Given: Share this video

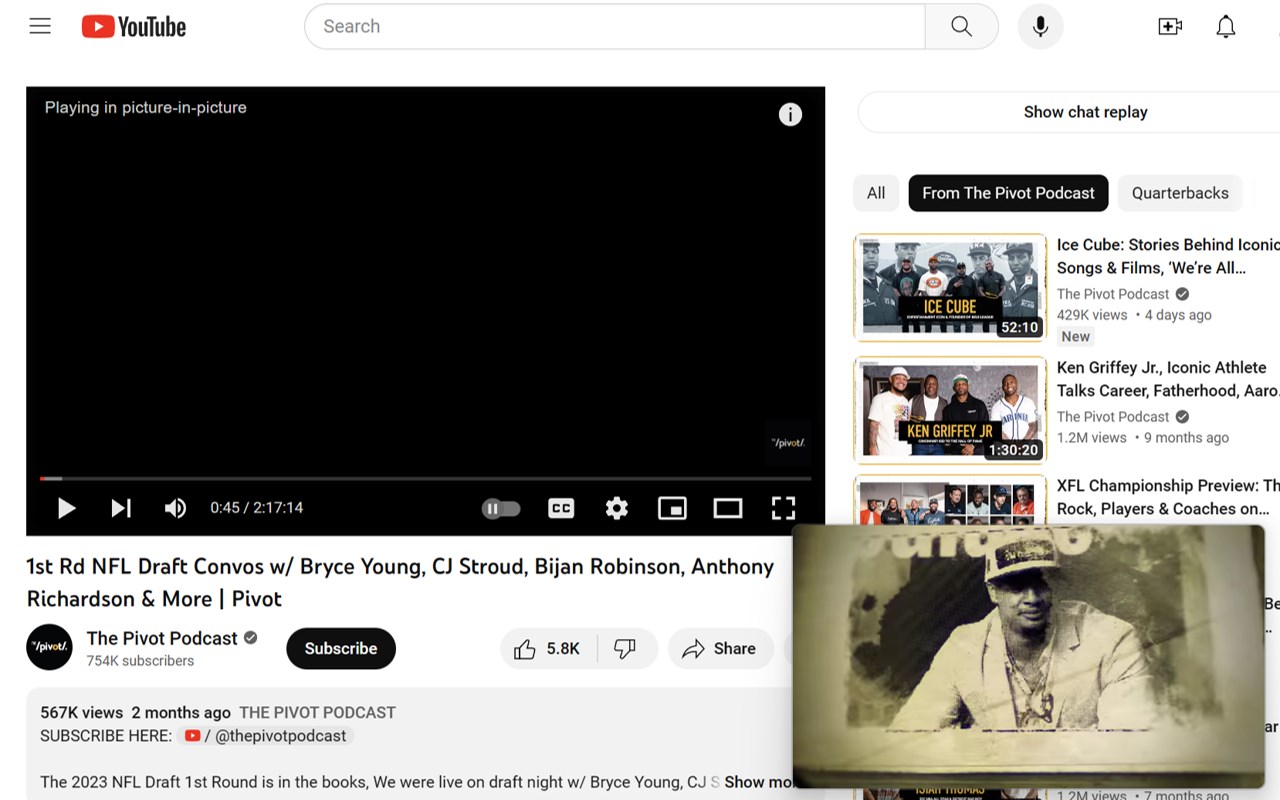Looking at the screenshot, I should (720, 649).
